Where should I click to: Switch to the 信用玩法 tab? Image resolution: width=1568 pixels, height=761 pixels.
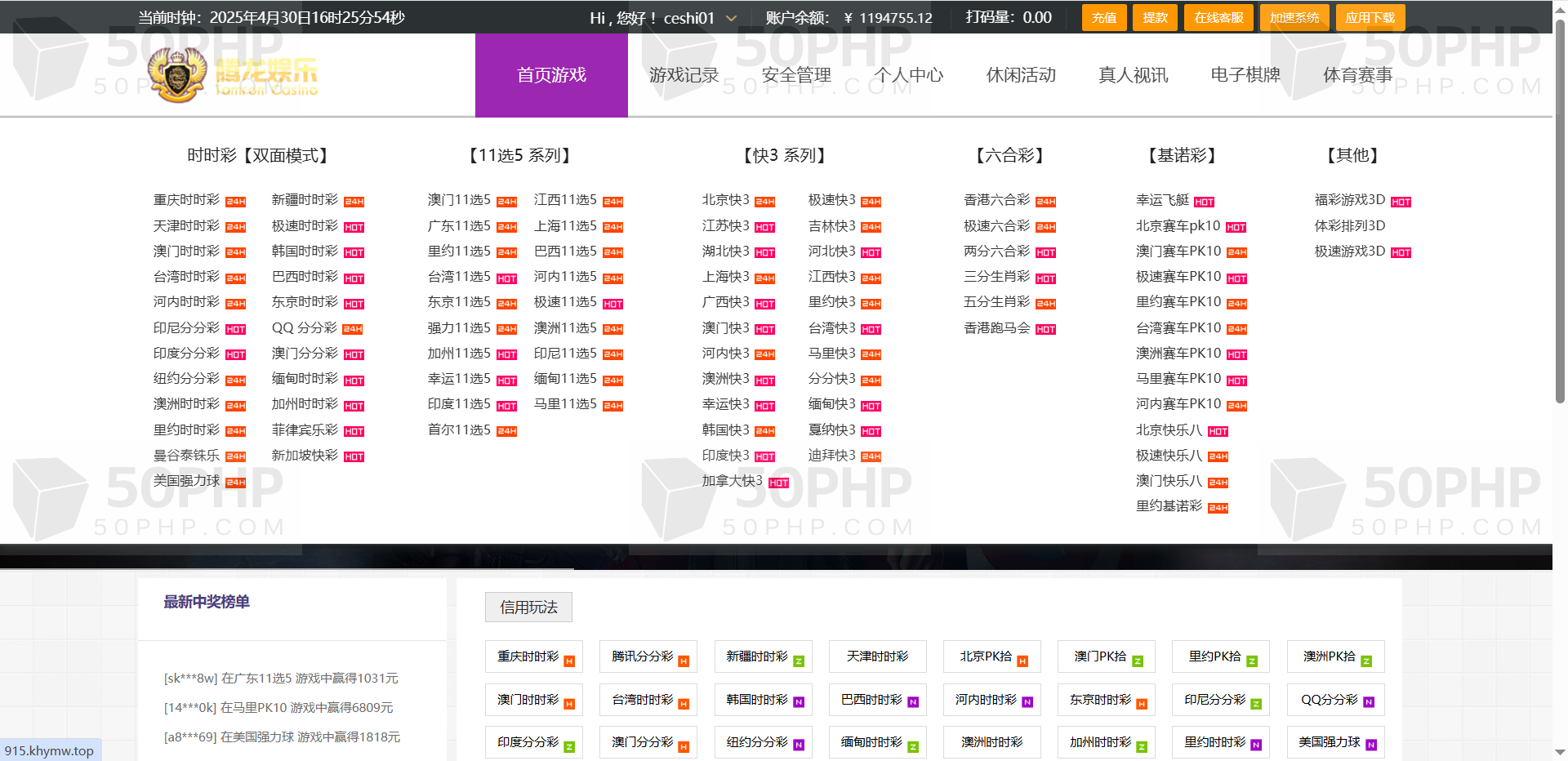(x=528, y=607)
